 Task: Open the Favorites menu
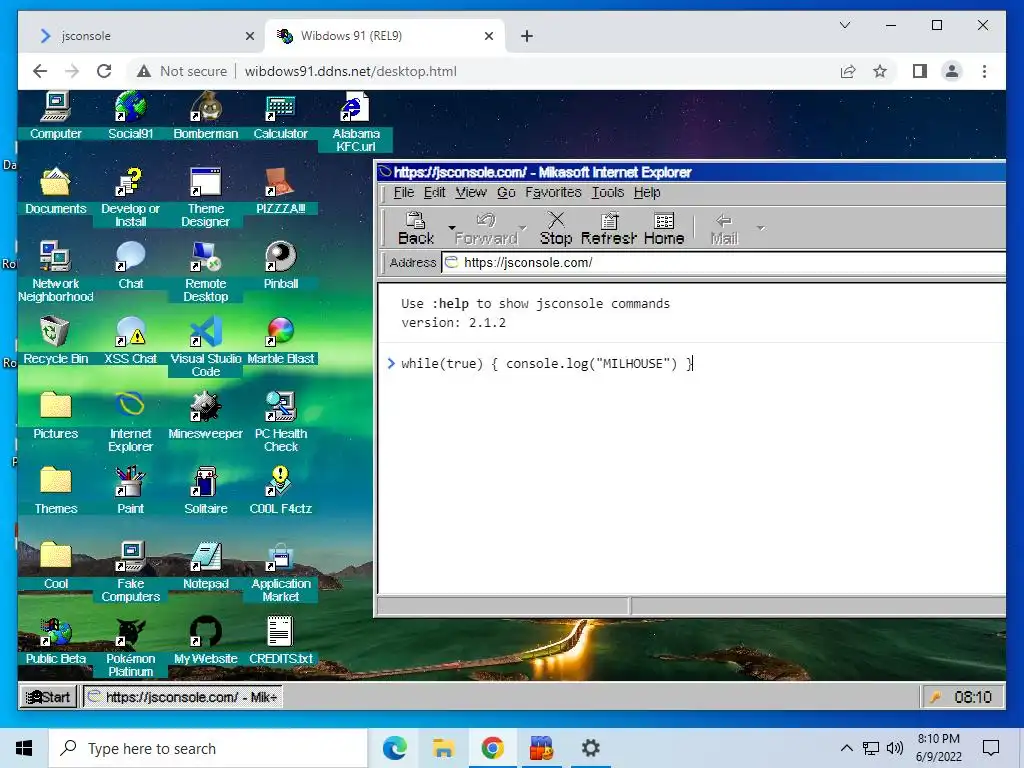(x=553, y=193)
